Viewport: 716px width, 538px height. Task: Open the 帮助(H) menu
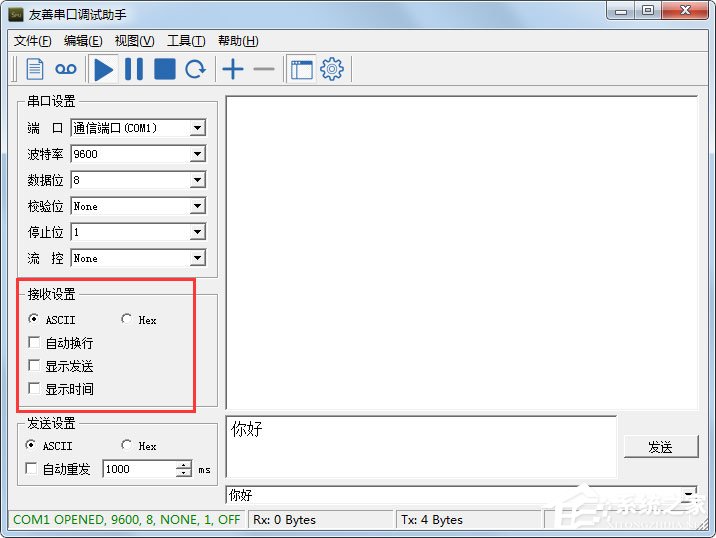(x=238, y=41)
